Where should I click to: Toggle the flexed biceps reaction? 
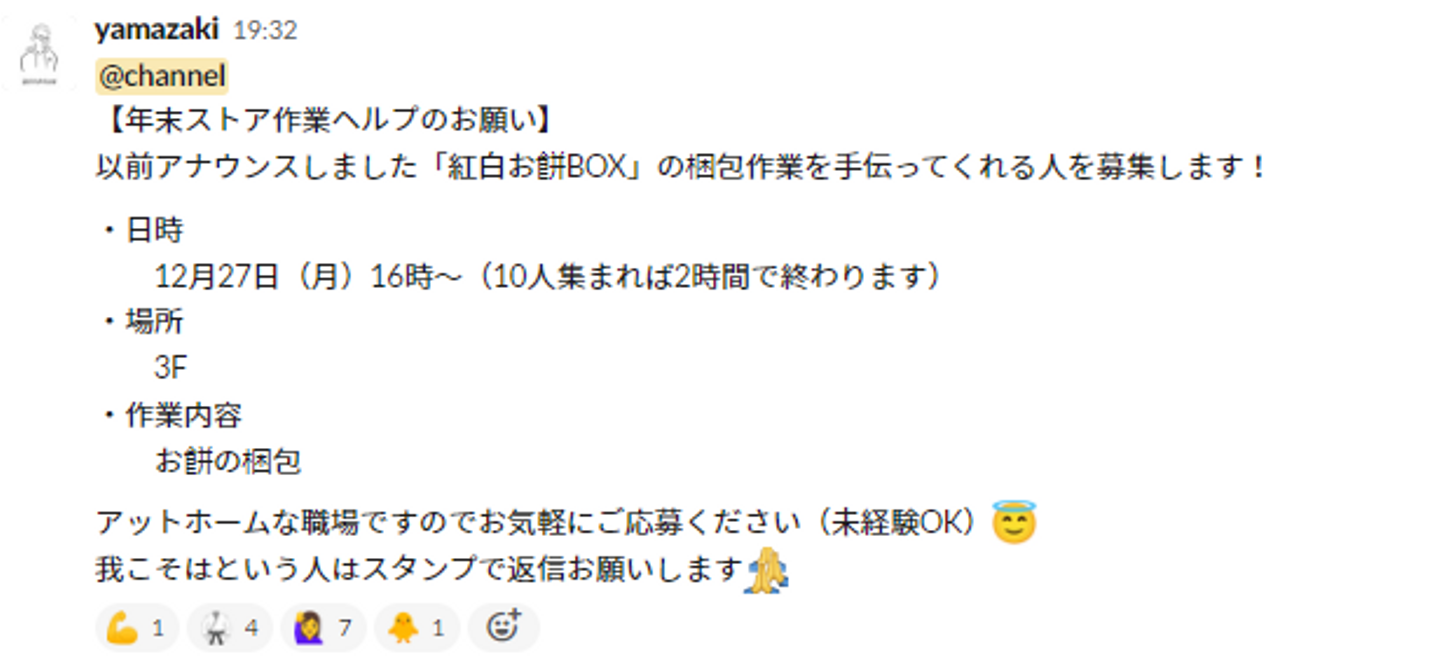coord(136,628)
